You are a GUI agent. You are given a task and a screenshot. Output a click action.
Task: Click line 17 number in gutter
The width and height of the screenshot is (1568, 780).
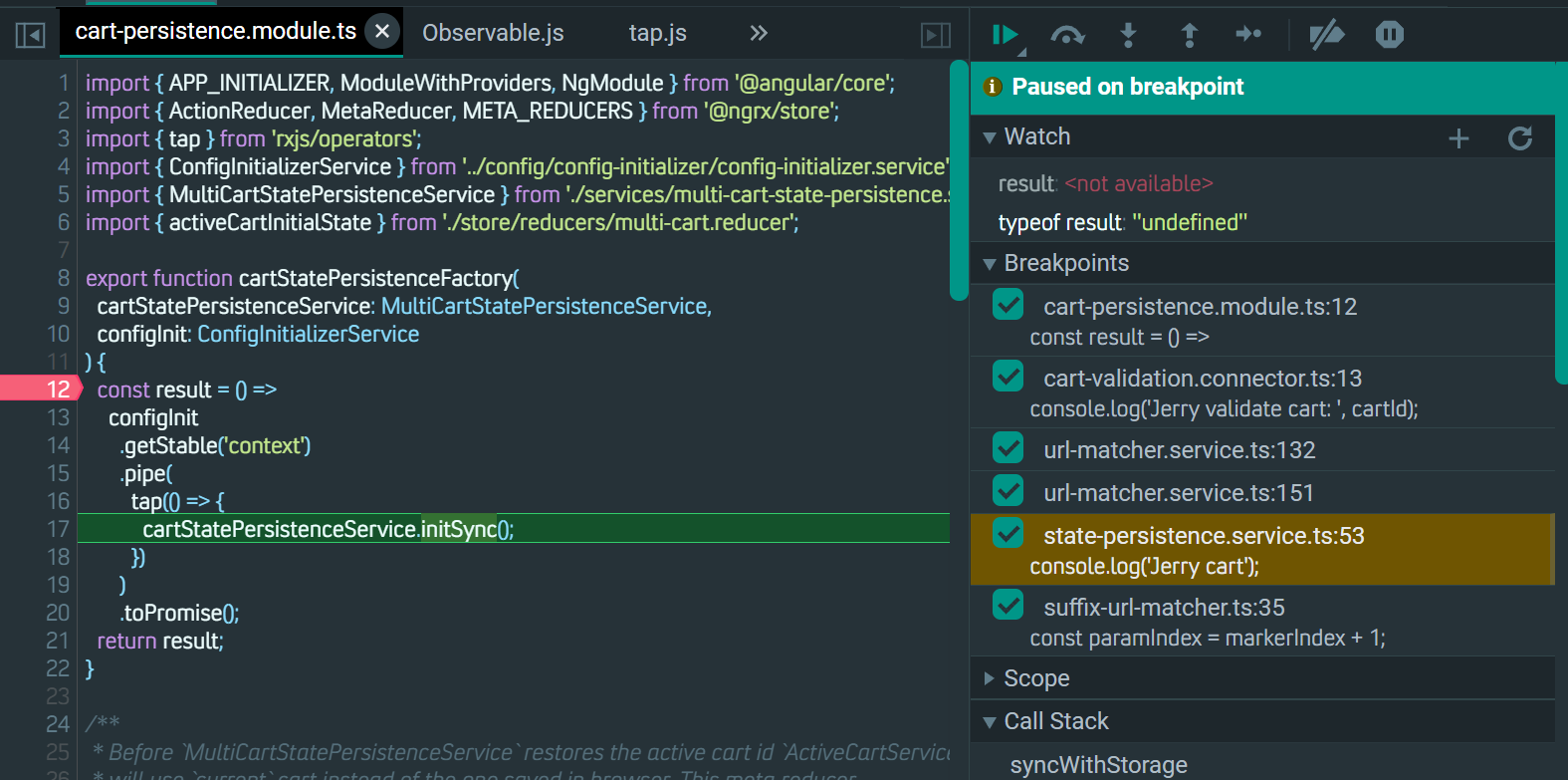click(x=58, y=529)
